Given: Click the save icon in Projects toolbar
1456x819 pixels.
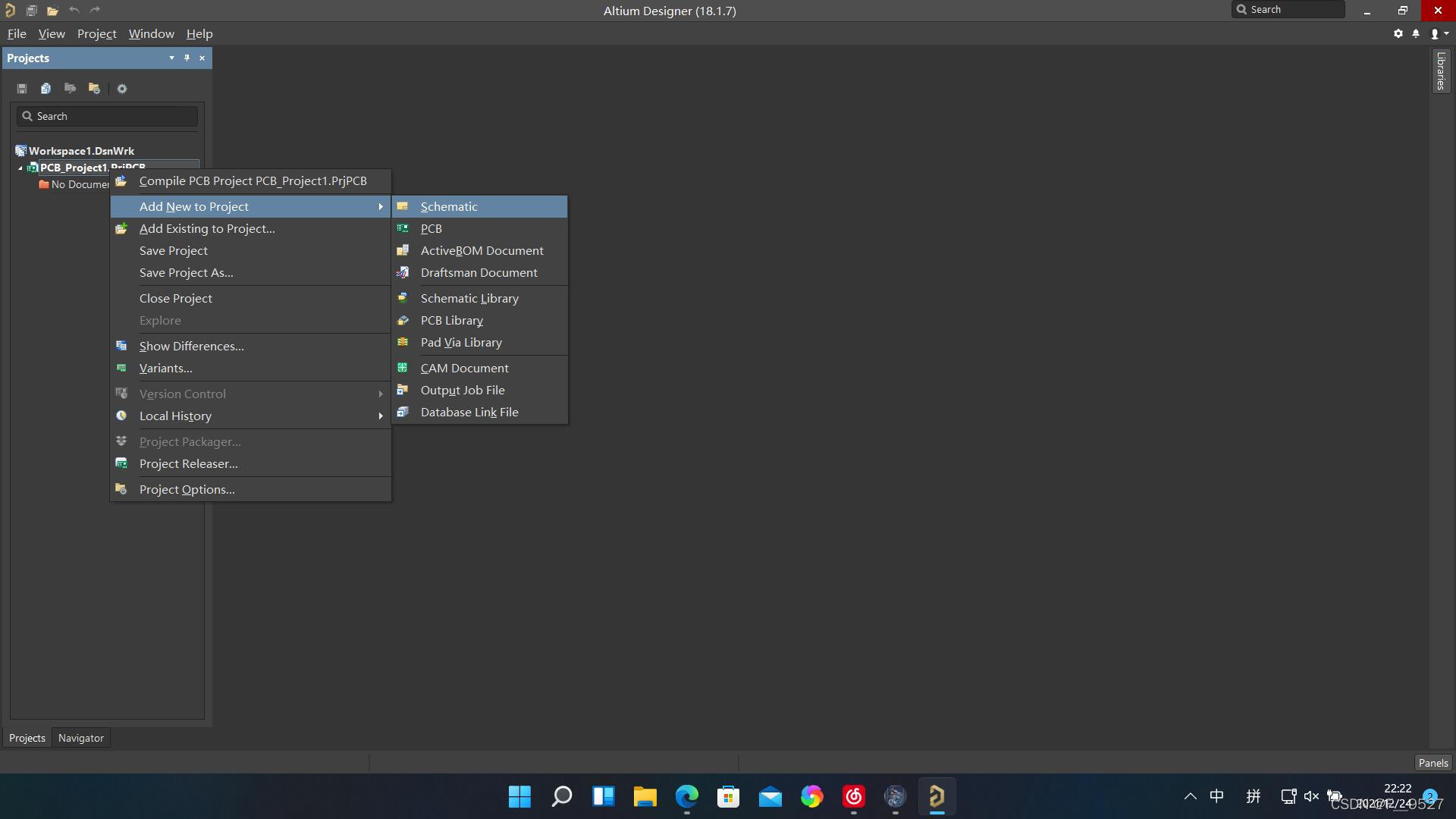Looking at the screenshot, I should pos(22,89).
